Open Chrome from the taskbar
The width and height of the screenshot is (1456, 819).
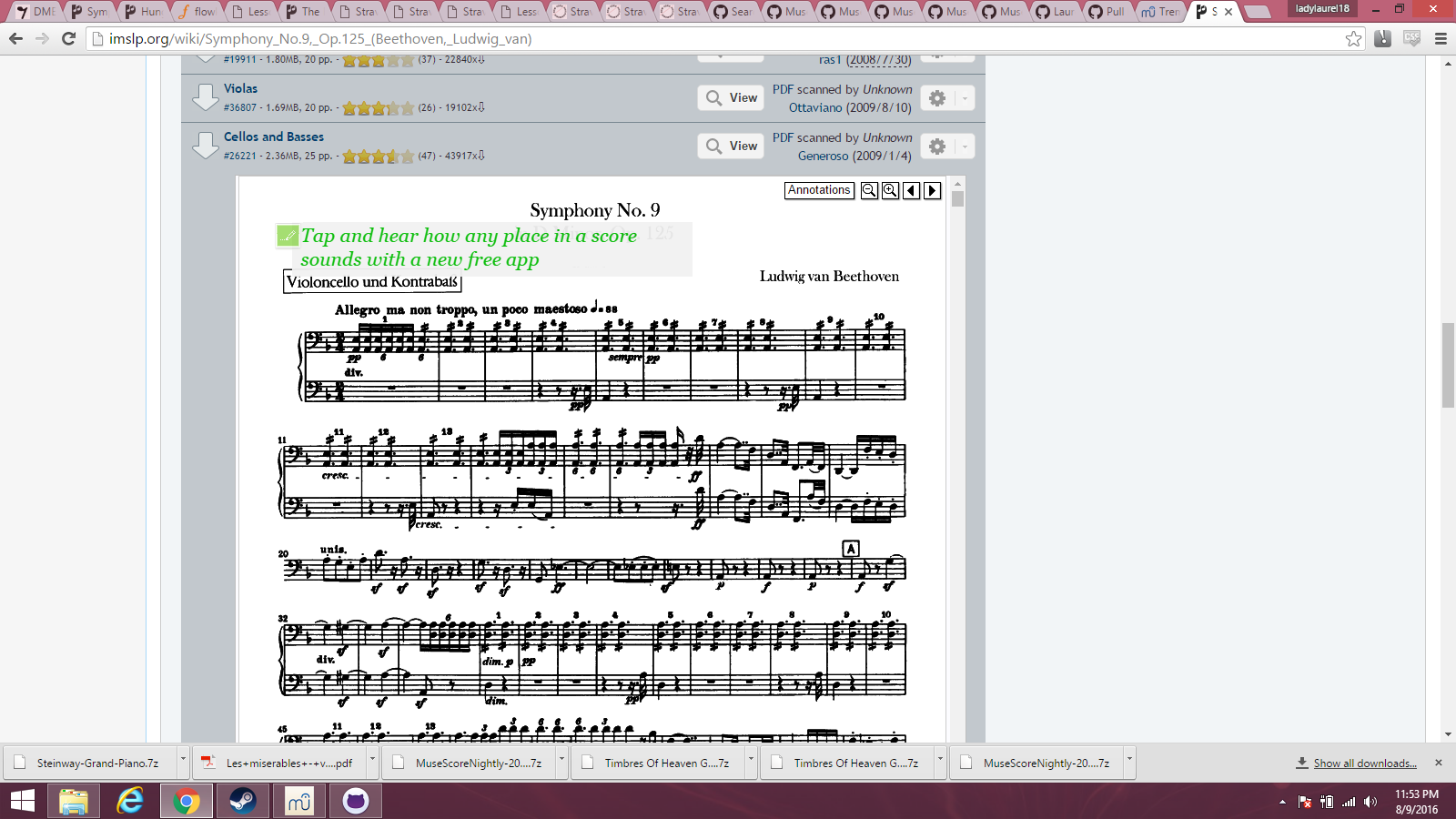(187, 801)
